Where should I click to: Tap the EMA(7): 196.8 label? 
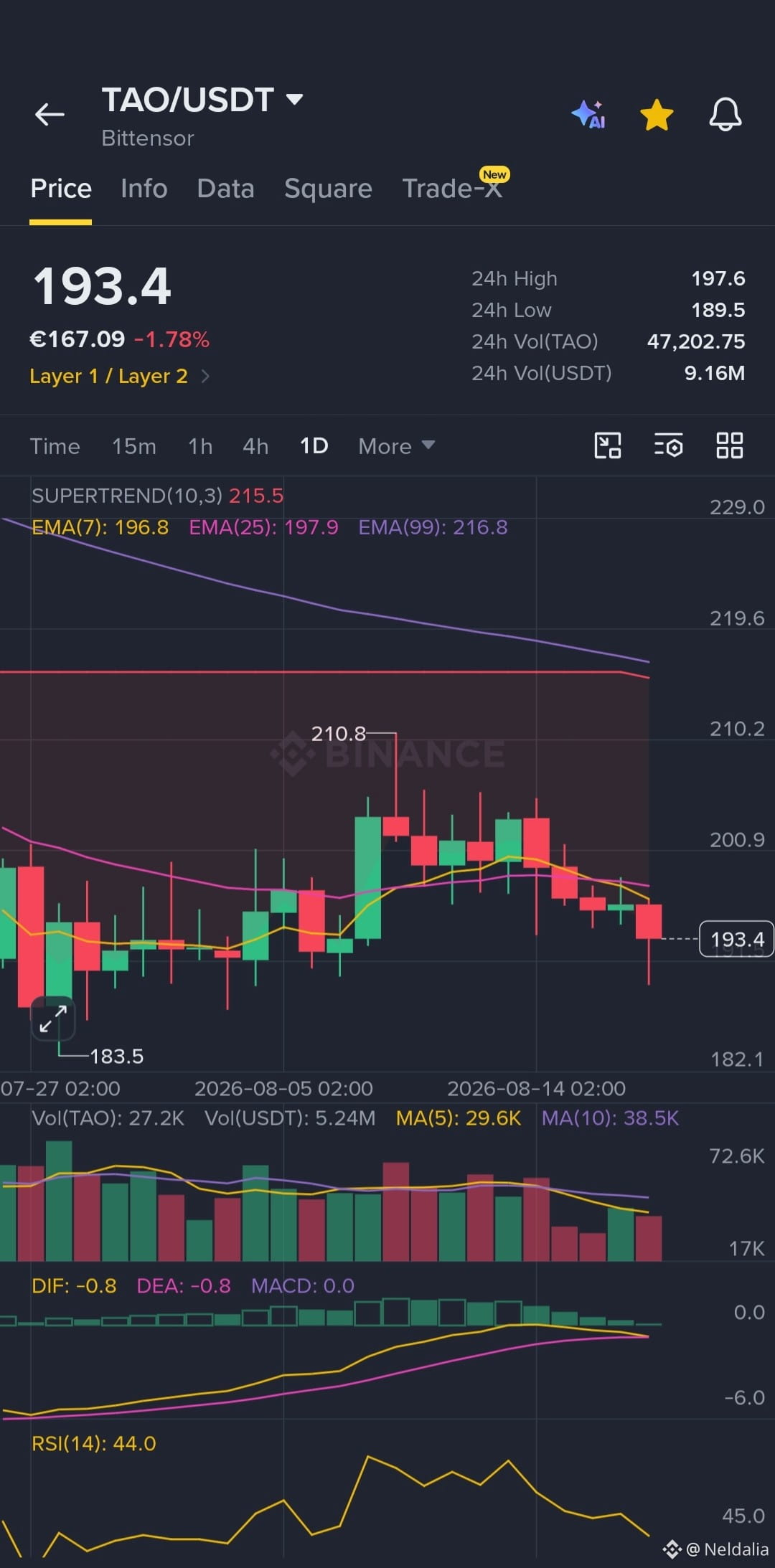pos(100,527)
